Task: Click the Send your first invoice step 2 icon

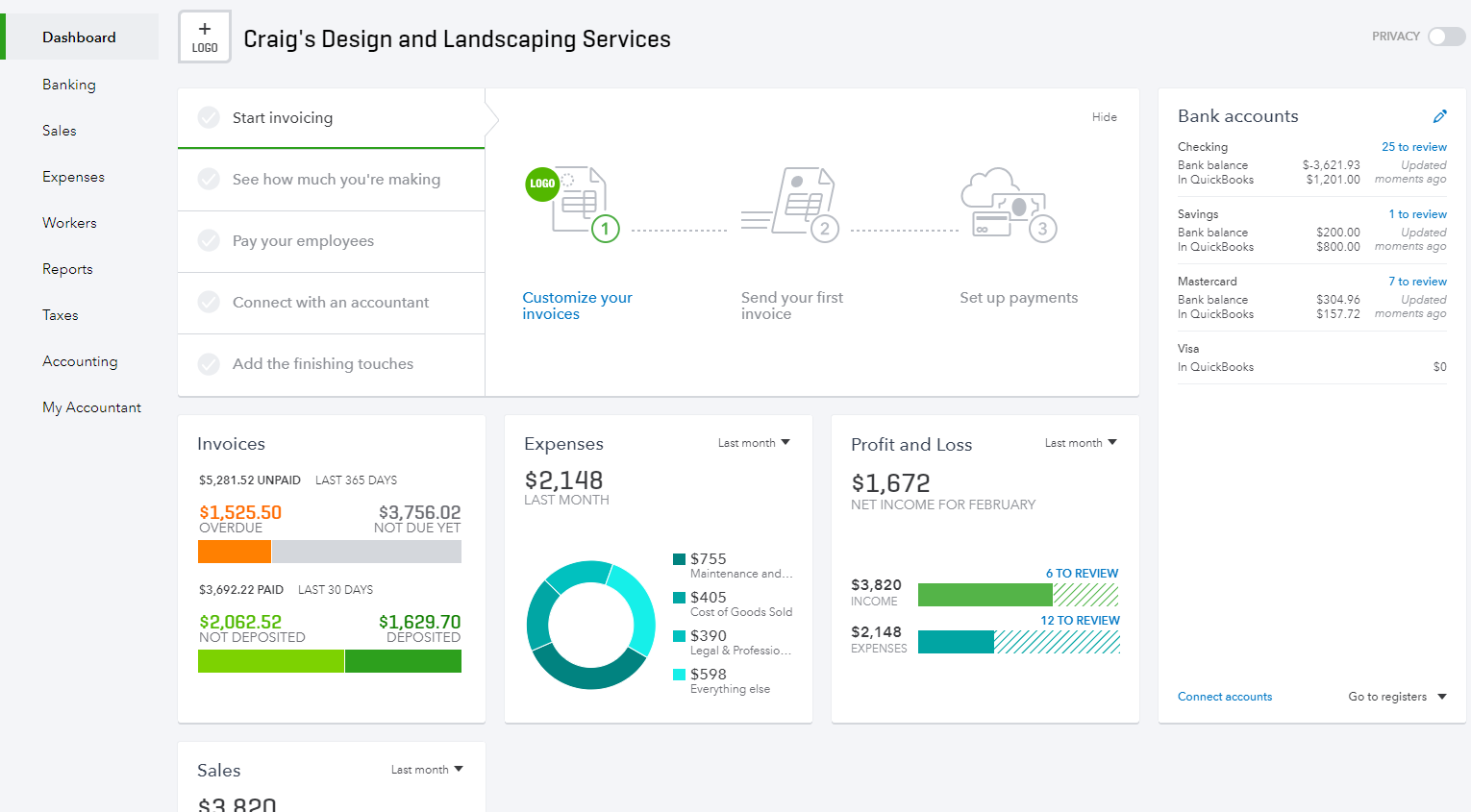Action: point(791,204)
